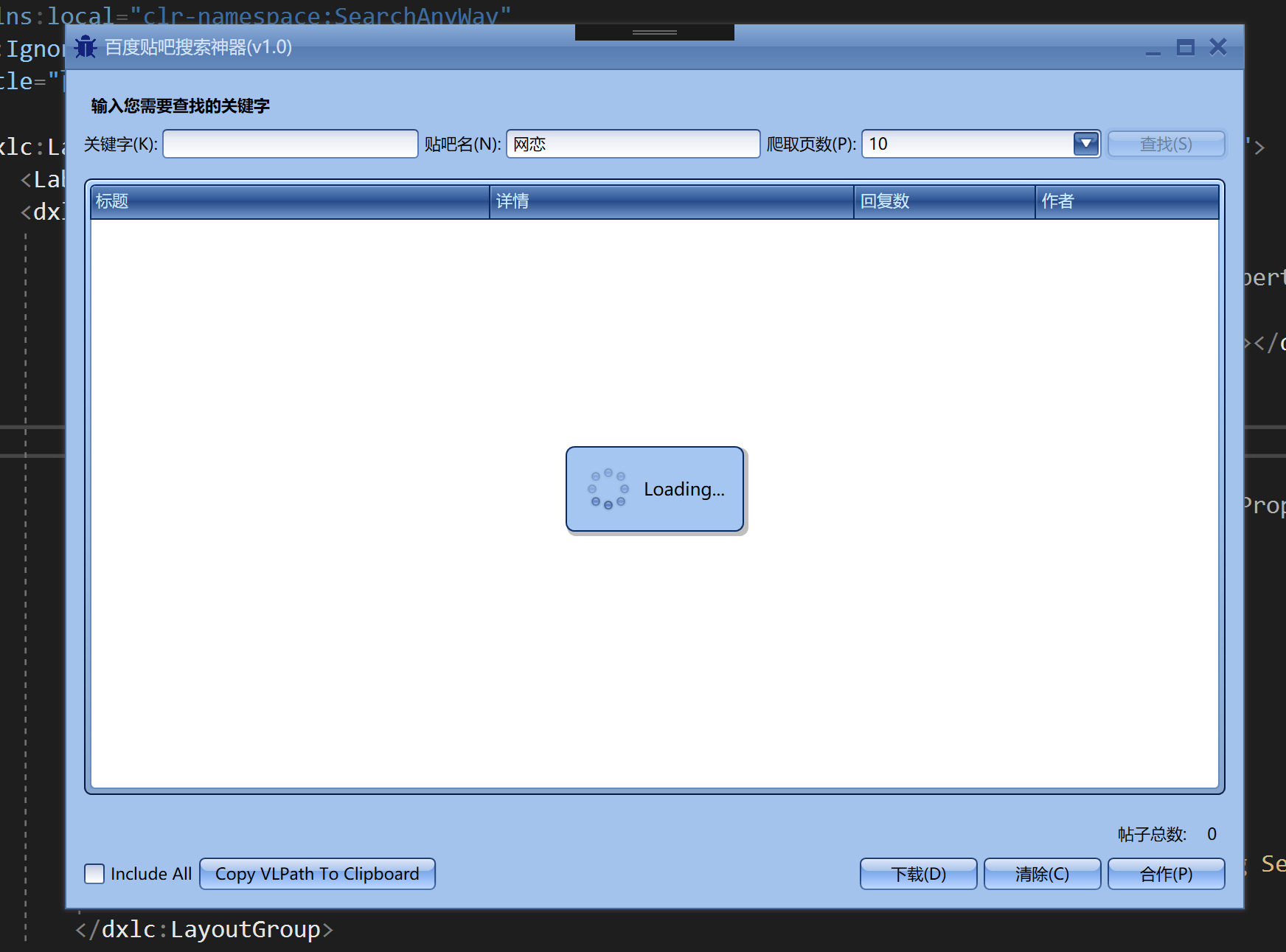Click the </dxlc:LayoutGroup> code line in the editor

tap(204, 929)
